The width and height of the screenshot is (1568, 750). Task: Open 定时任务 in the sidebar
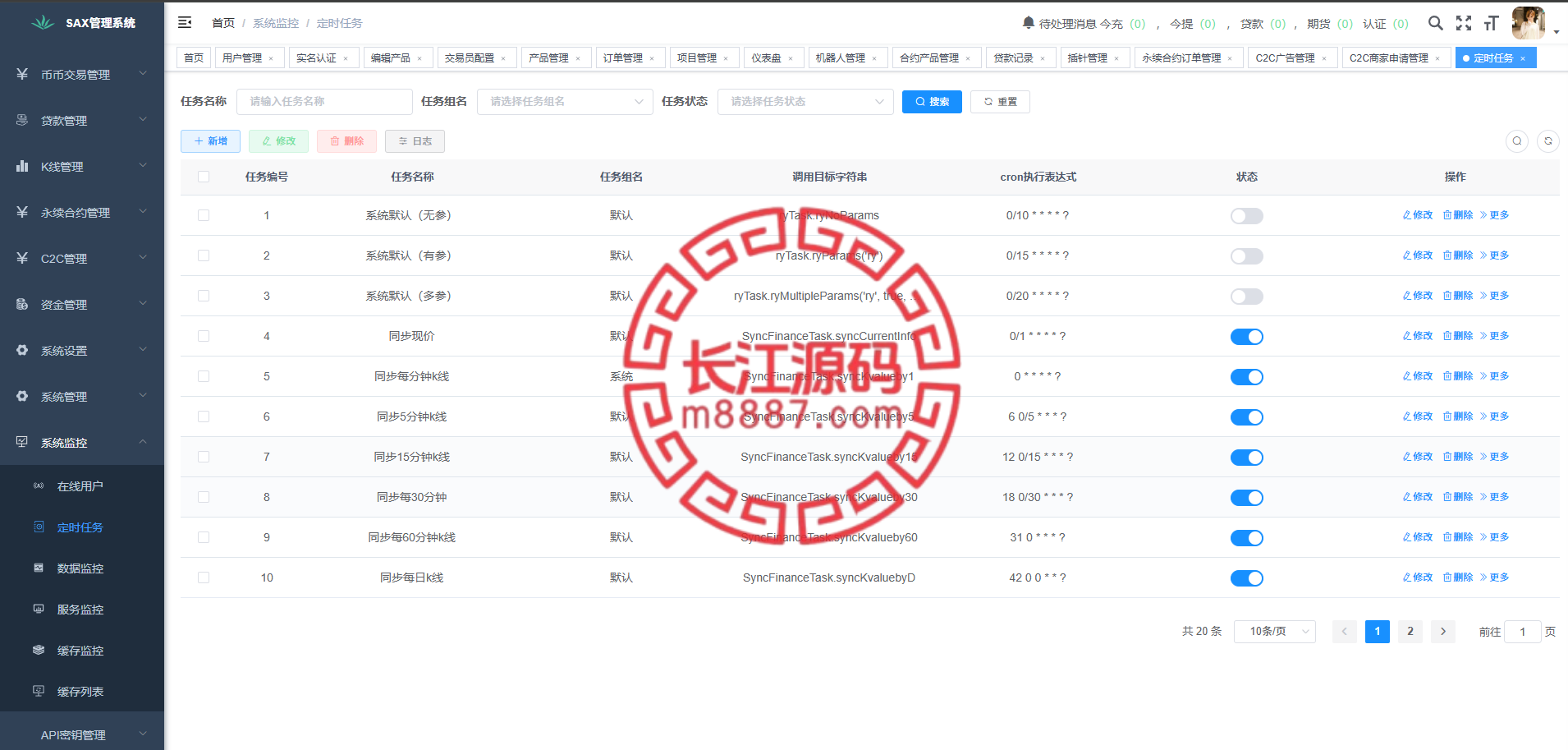[x=82, y=527]
